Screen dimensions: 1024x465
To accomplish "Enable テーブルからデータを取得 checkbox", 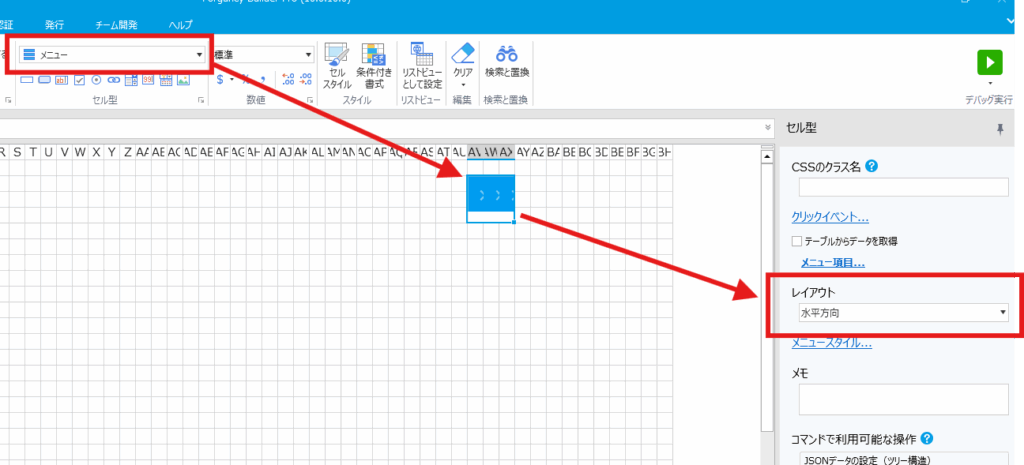I will coord(797,241).
